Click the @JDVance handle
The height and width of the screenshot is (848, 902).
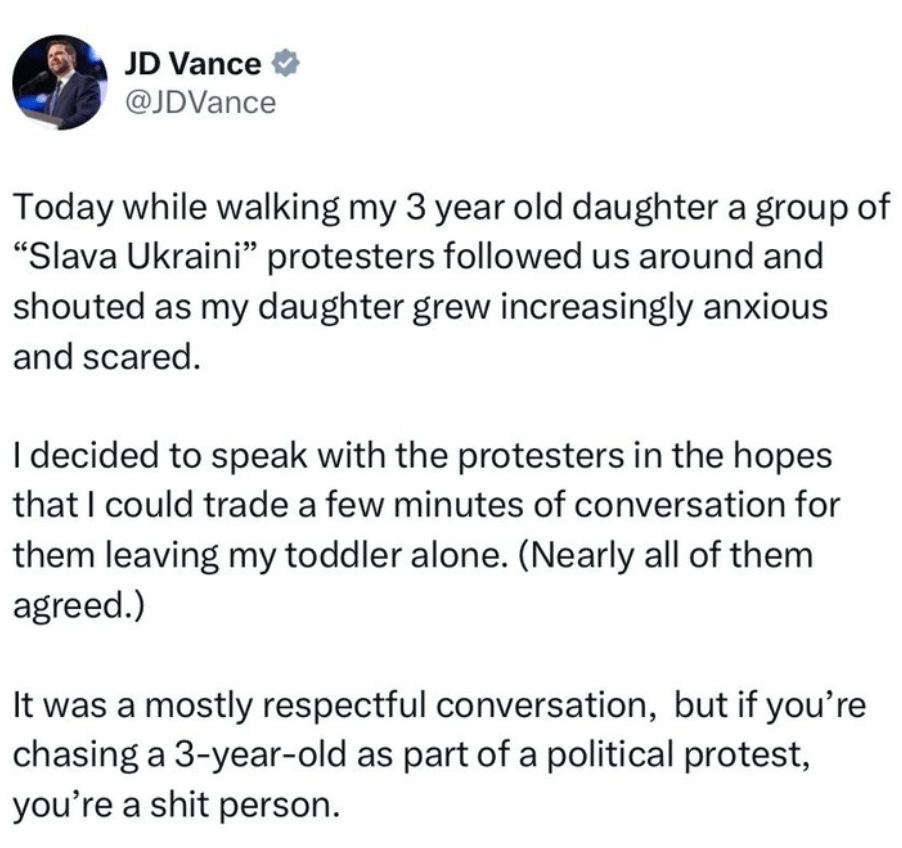198,101
